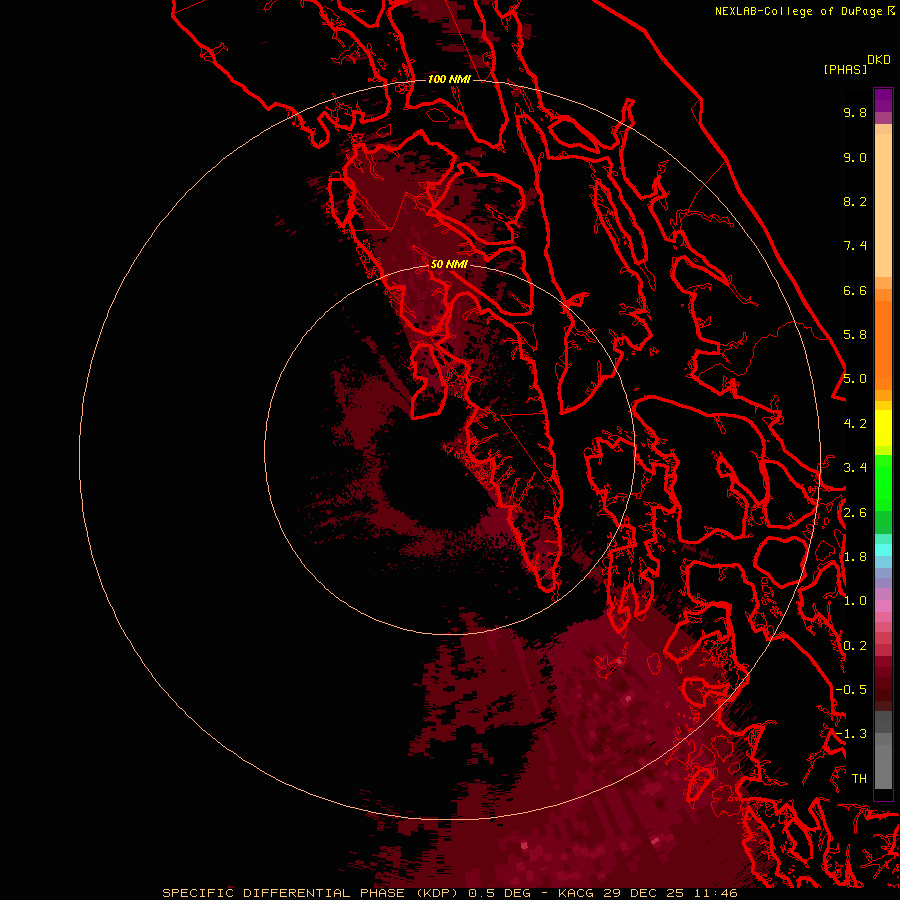This screenshot has width=900, height=900.
Task: Click the pink segment of the color bar
Action: click(883, 606)
